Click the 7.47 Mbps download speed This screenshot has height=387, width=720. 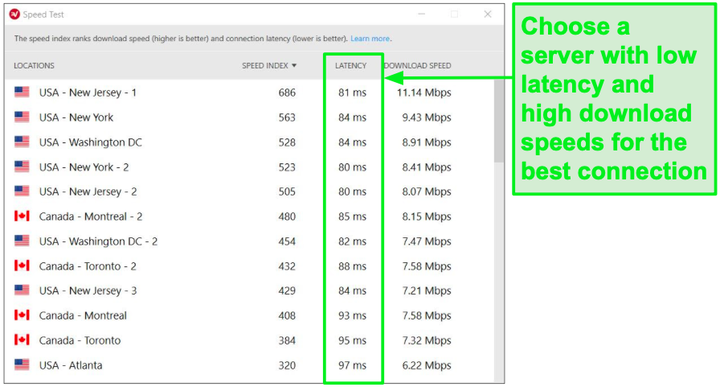click(x=427, y=241)
